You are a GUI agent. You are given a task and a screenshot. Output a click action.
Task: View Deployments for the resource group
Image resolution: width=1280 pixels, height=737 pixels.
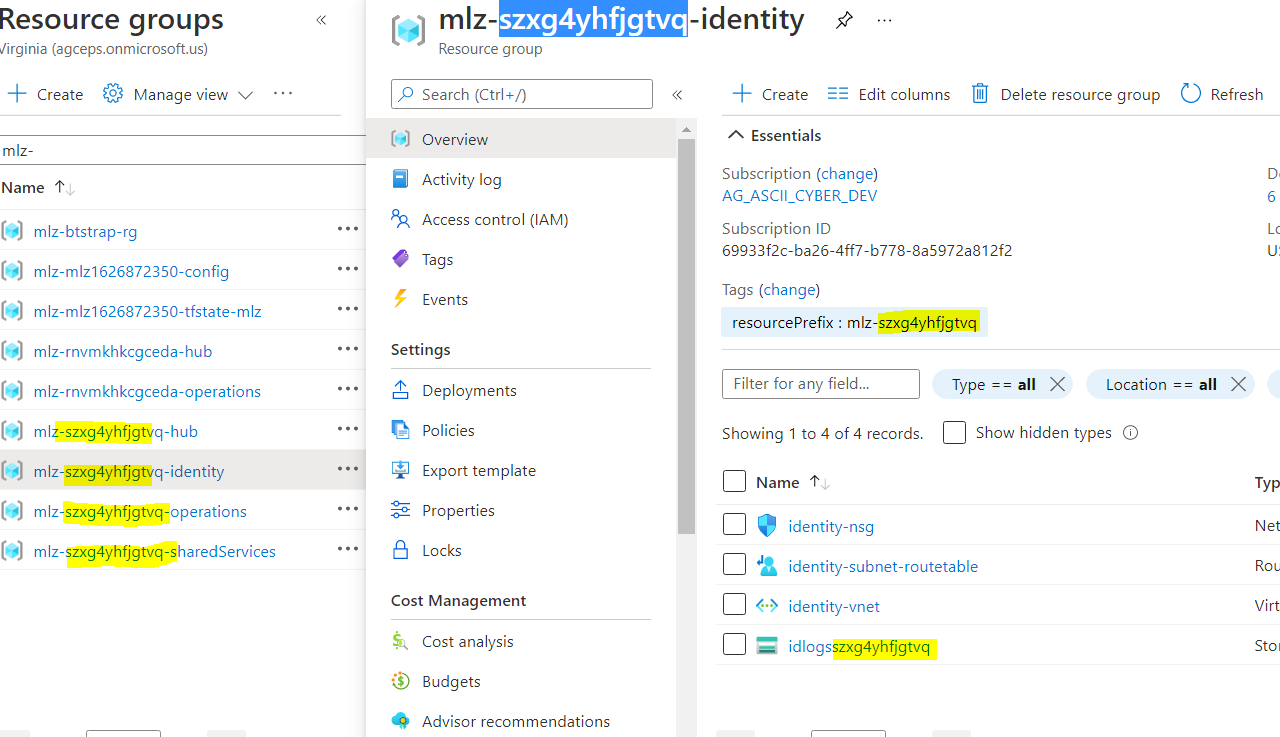[468, 390]
